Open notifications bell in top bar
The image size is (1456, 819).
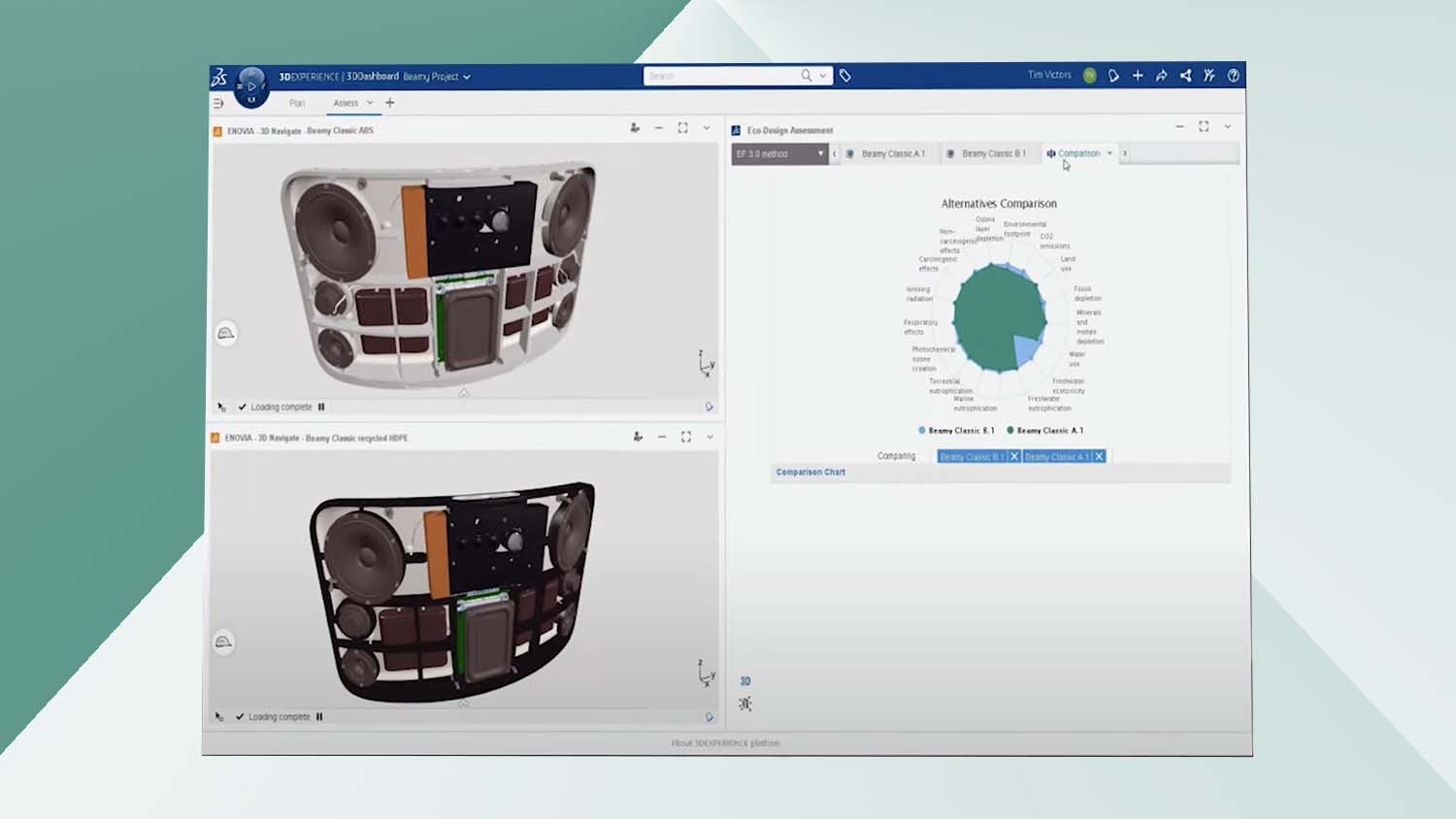1113,76
